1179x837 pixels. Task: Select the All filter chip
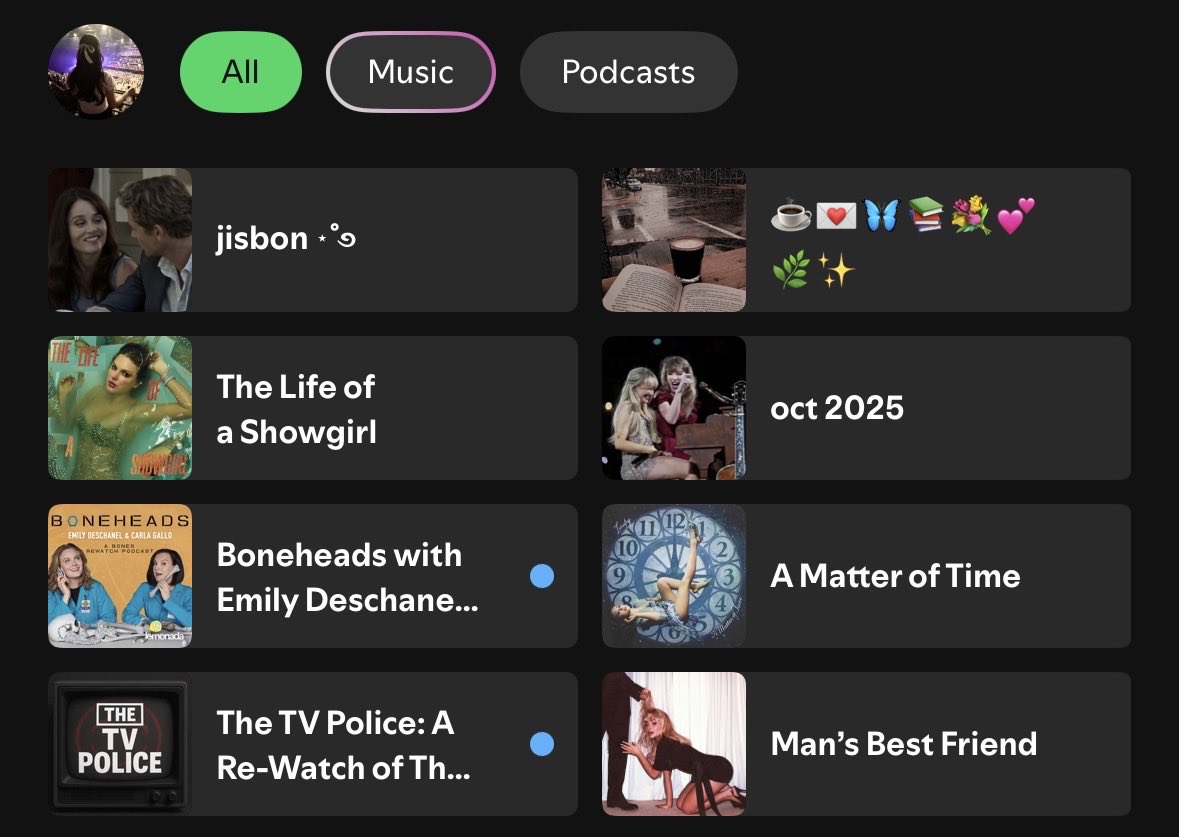click(x=241, y=72)
